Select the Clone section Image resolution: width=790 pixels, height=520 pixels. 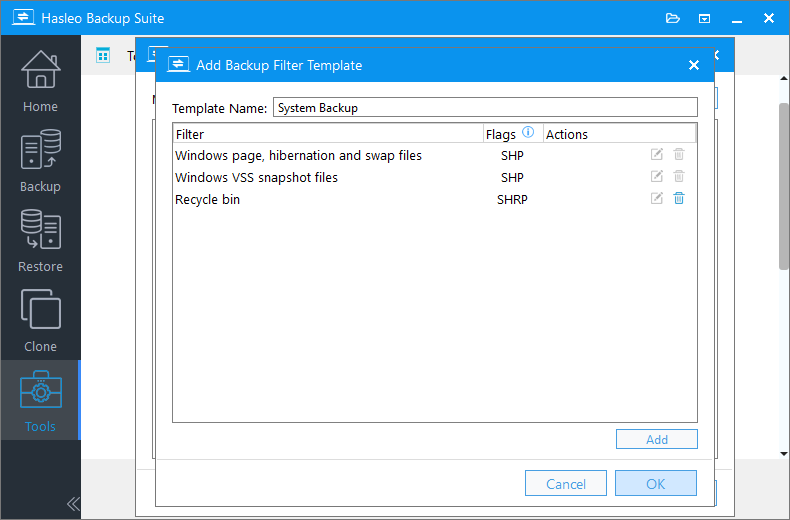pos(40,320)
